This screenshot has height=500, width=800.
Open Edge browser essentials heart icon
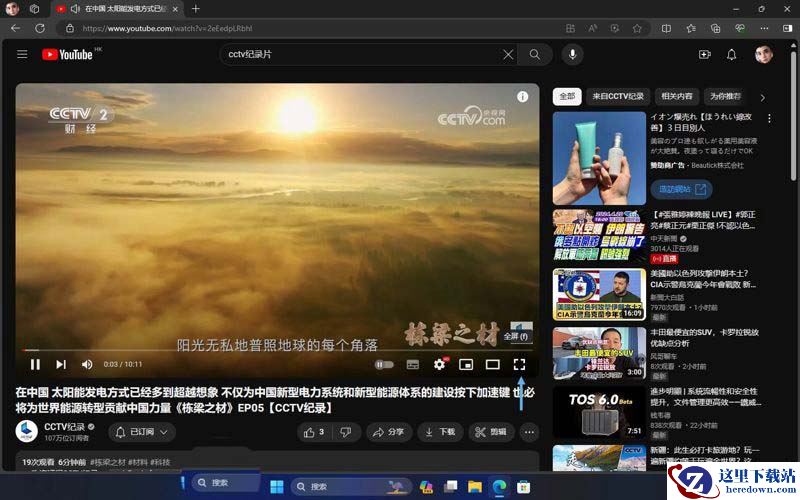click(740, 29)
